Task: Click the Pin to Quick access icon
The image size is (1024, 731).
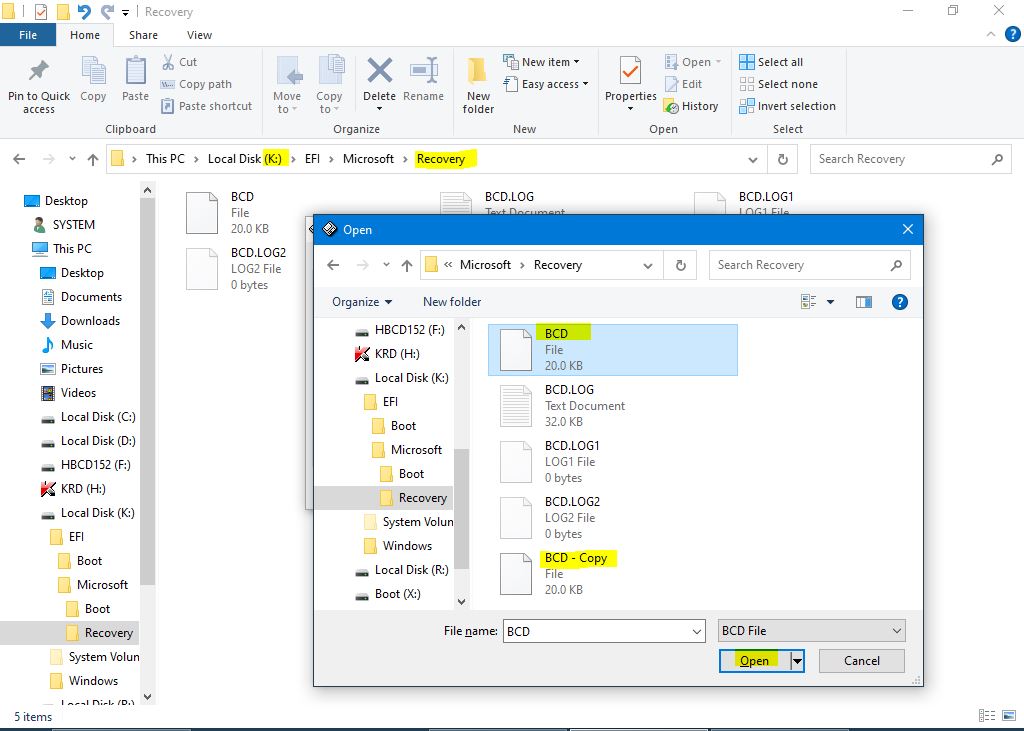Action: pos(38,74)
